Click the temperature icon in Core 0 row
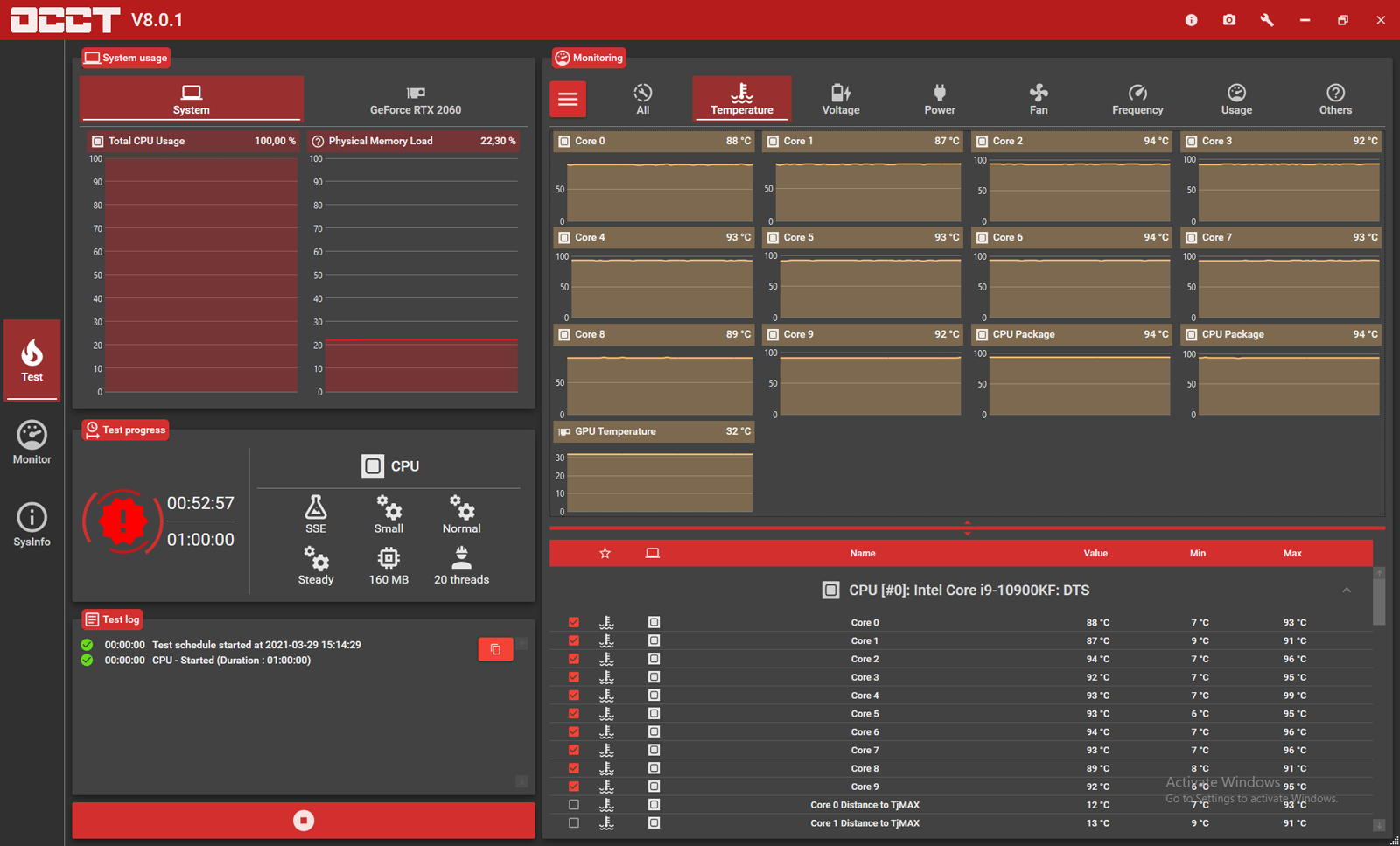This screenshot has width=1400, height=846. tap(606, 623)
